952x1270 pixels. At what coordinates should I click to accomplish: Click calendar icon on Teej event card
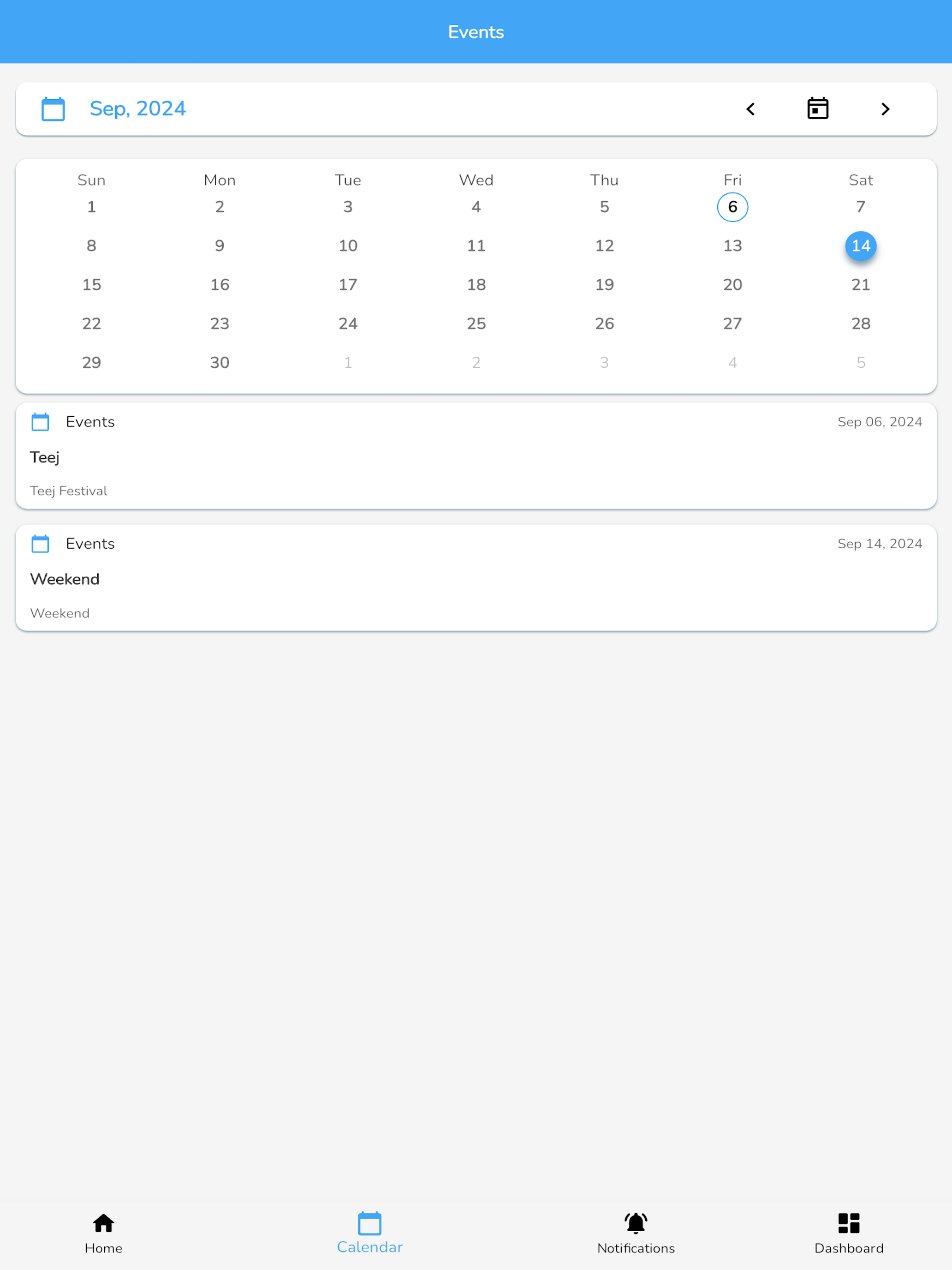40,422
